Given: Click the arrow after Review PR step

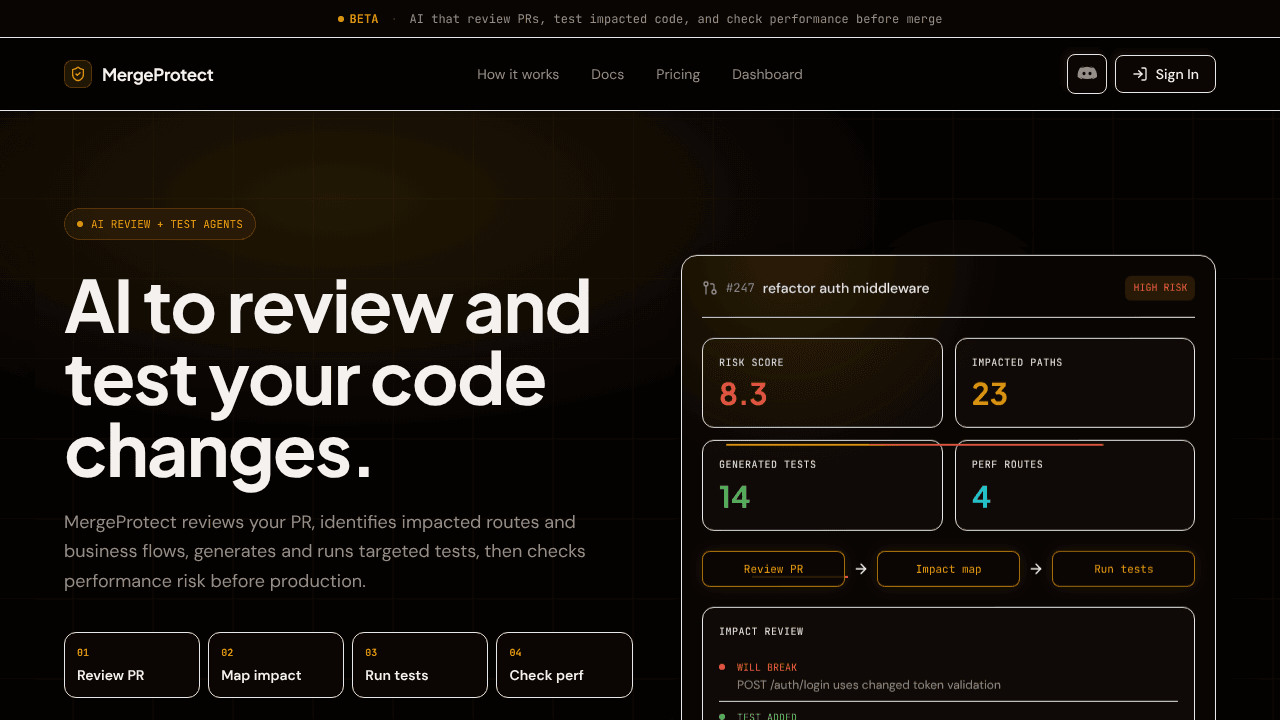Looking at the screenshot, I should pyautogui.click(x=861, y=569).
